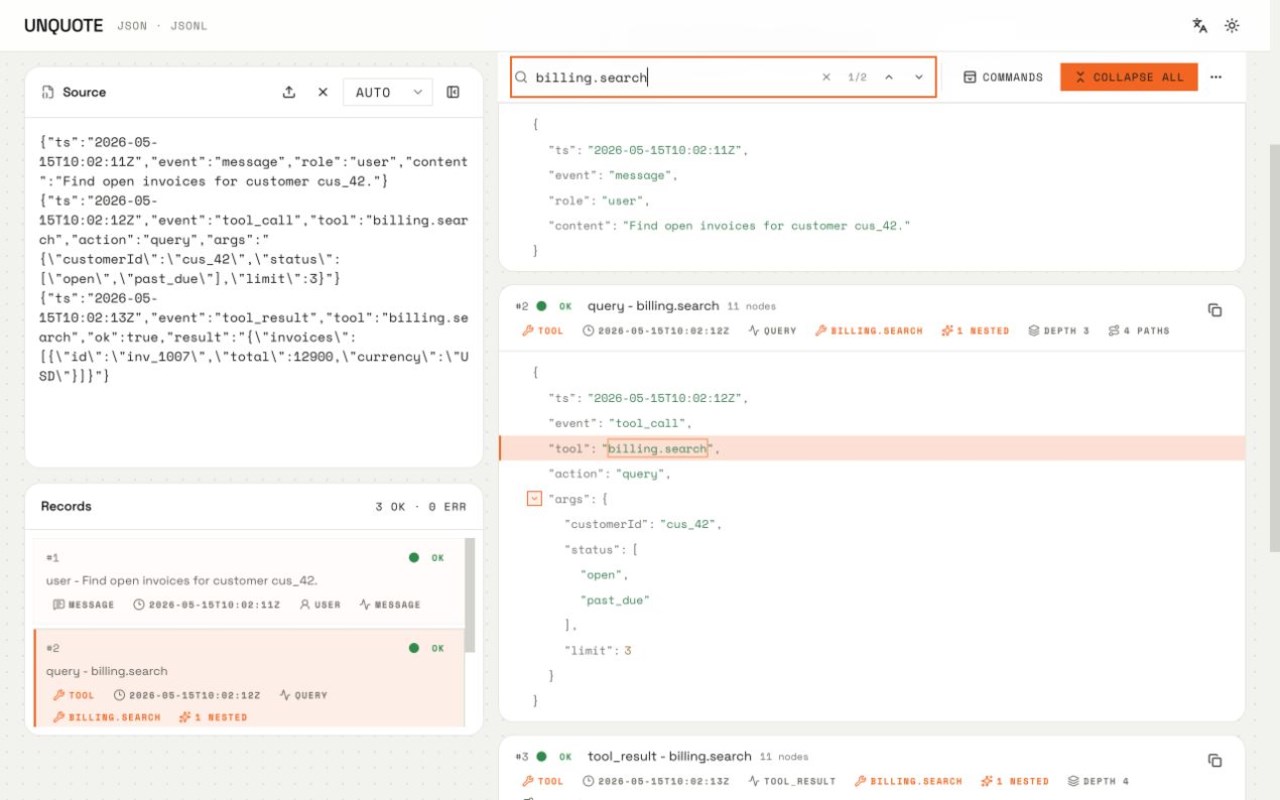Open the Commands palette
1280x800 pixels.
coord(1003,77)
